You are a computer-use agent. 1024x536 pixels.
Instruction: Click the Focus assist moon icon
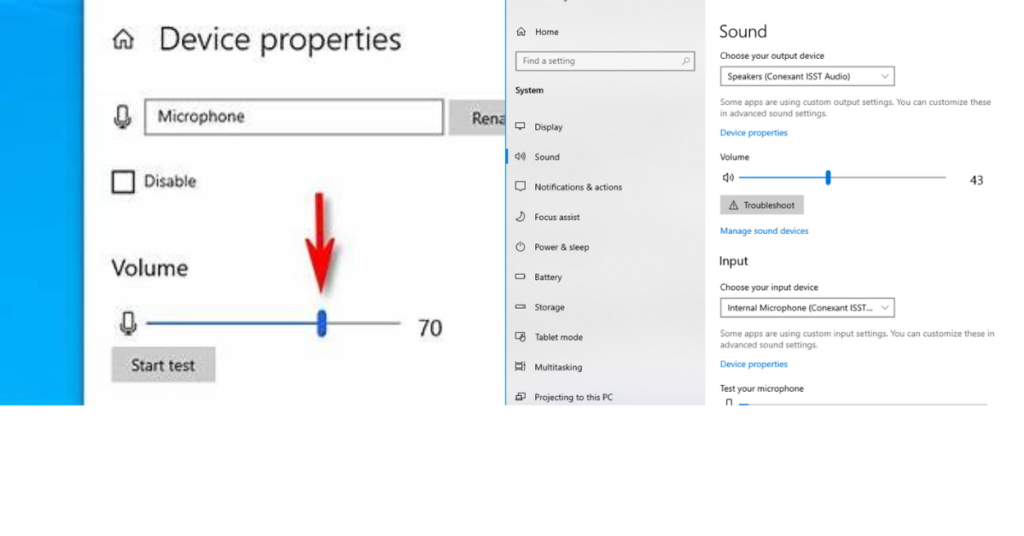click(x=520, y=217)
